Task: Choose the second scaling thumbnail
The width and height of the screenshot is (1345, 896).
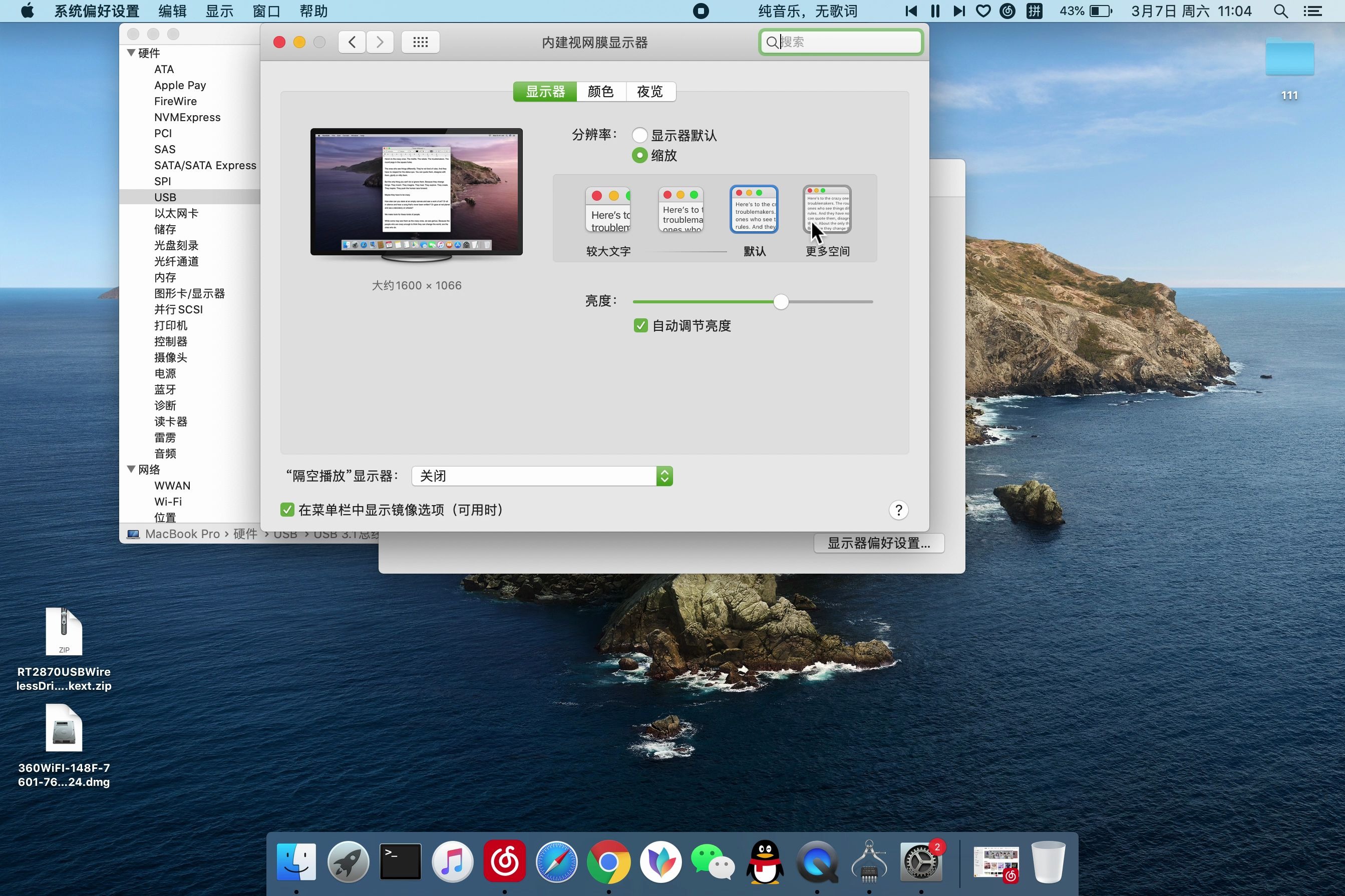Action: point(681,210)
